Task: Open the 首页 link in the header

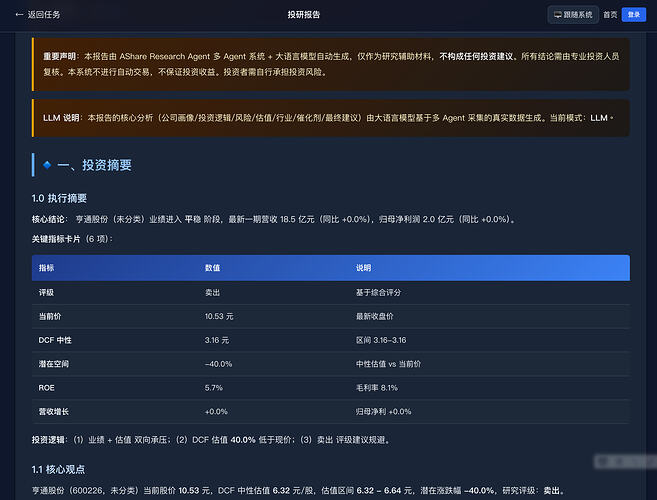Action: 610,15
